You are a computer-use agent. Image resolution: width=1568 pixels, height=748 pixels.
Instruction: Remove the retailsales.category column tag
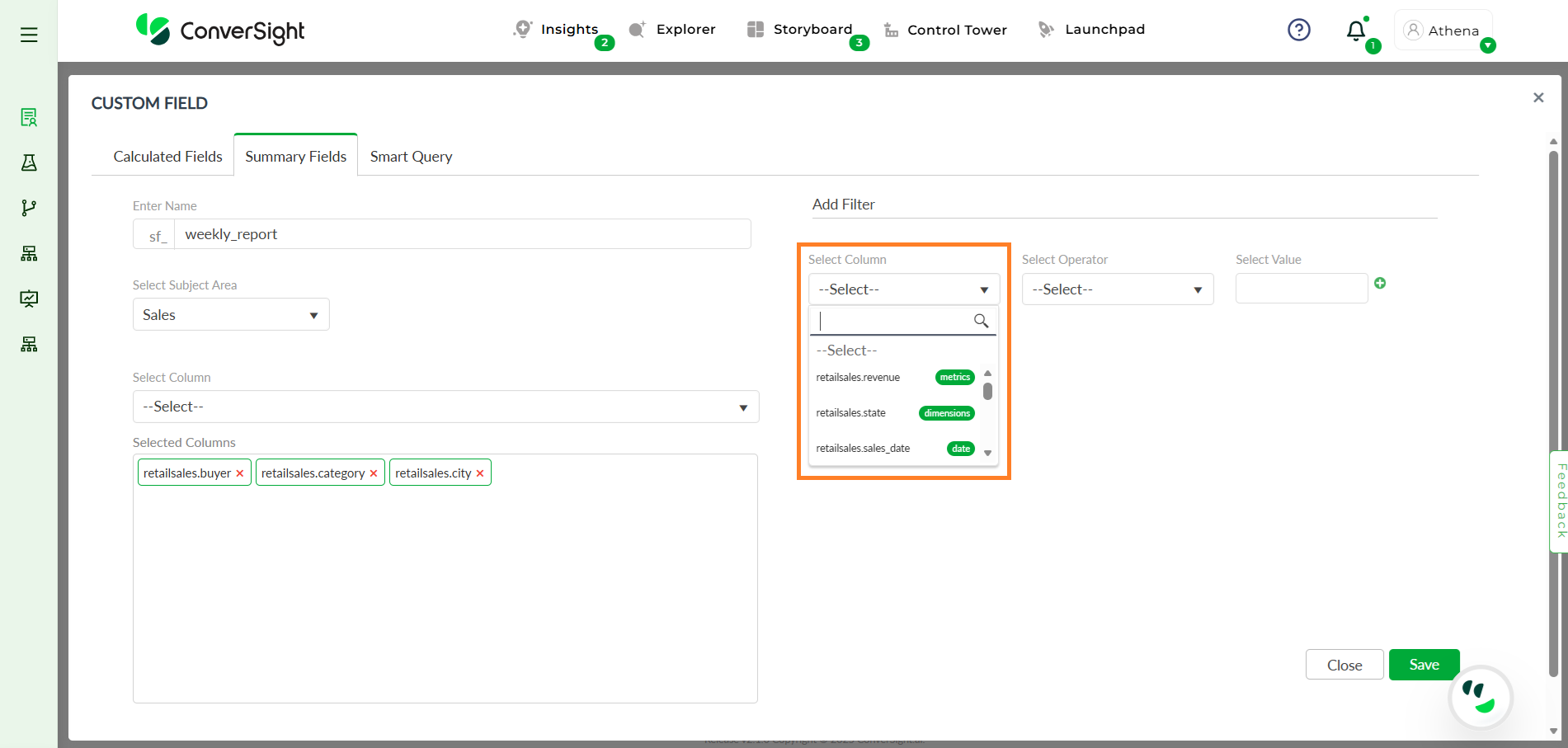pyautogui.click(x=374, y=473)
